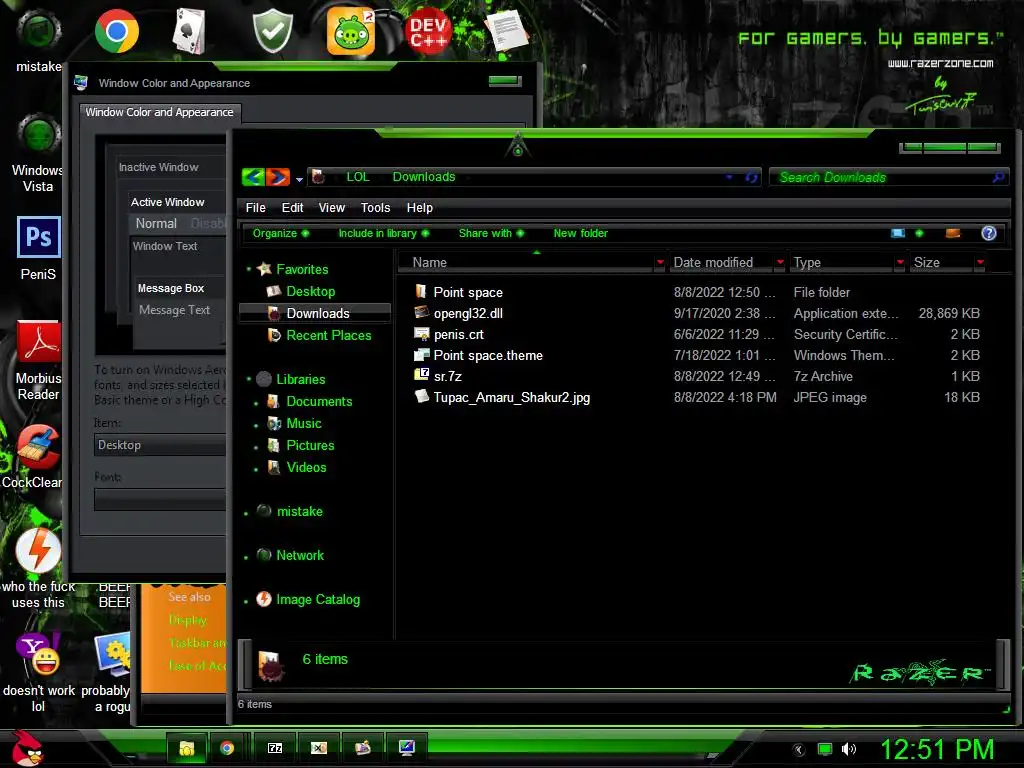Image resolution: width=1024 pixels, height=768 pixels.
Task: Open the Organize dropdown
Action: (281, 233)
